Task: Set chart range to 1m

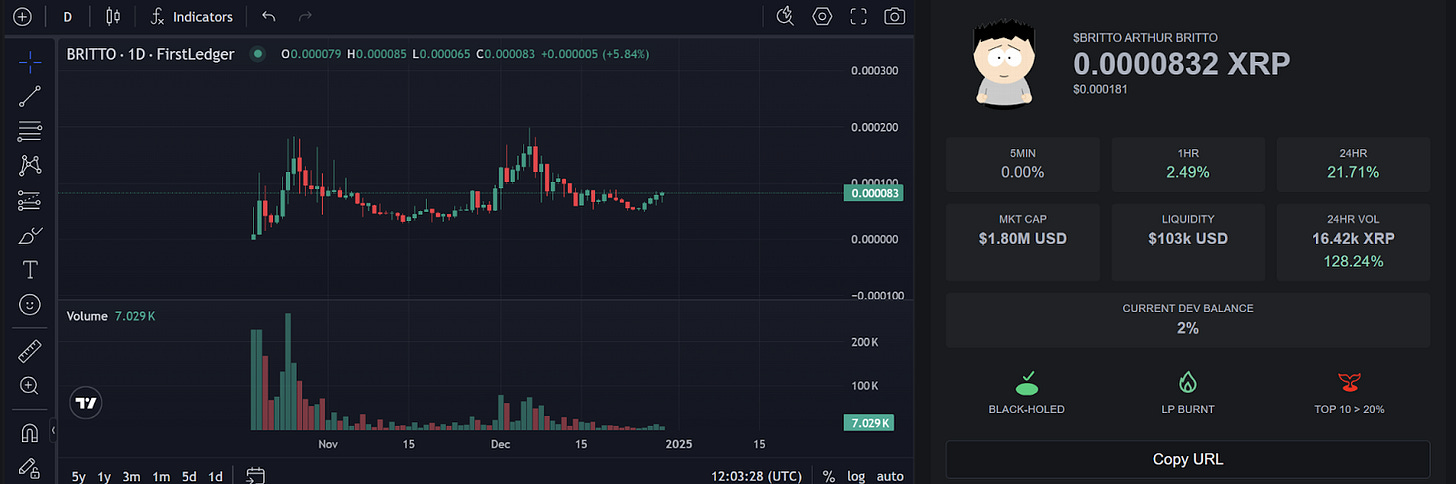Action: coord(161,477)
